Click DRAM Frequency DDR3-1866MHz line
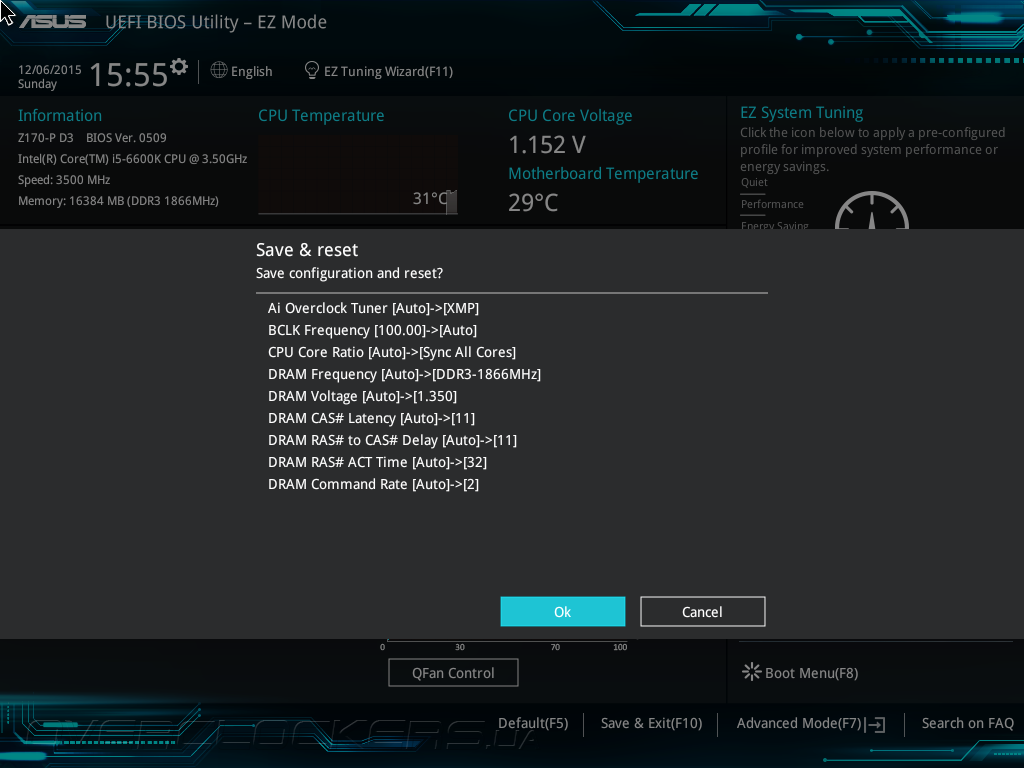The width and height of the screenshot is (1024, 768). [404, 374]
